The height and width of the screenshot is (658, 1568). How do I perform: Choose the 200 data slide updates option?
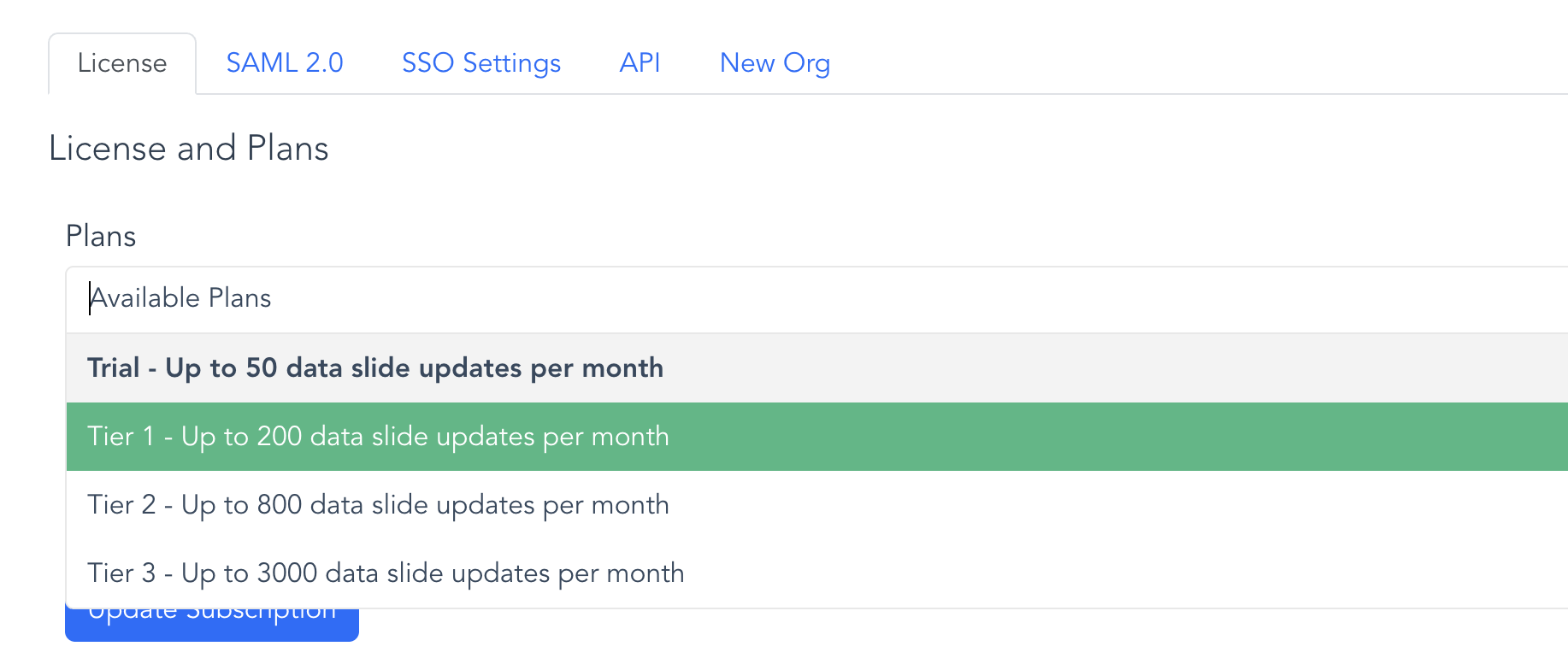816,437
